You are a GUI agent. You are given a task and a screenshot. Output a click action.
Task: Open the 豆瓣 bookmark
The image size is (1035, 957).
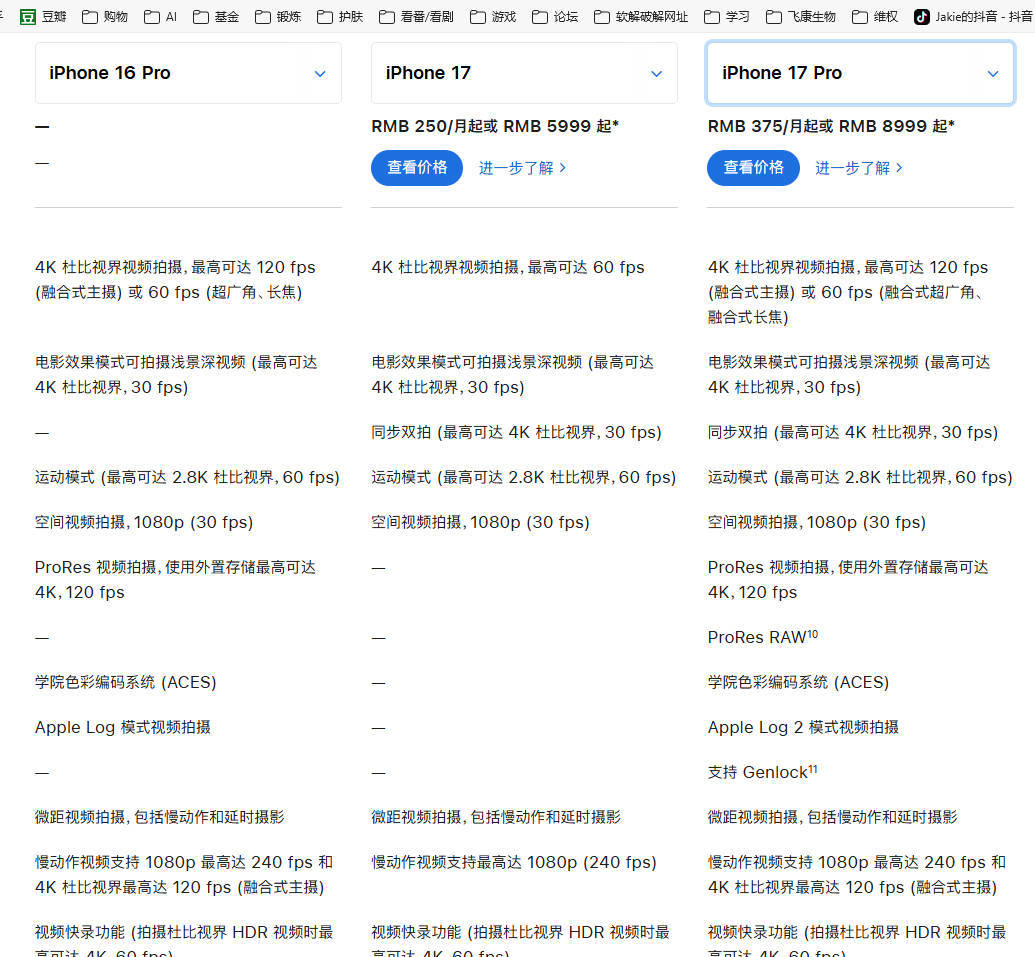43,16
